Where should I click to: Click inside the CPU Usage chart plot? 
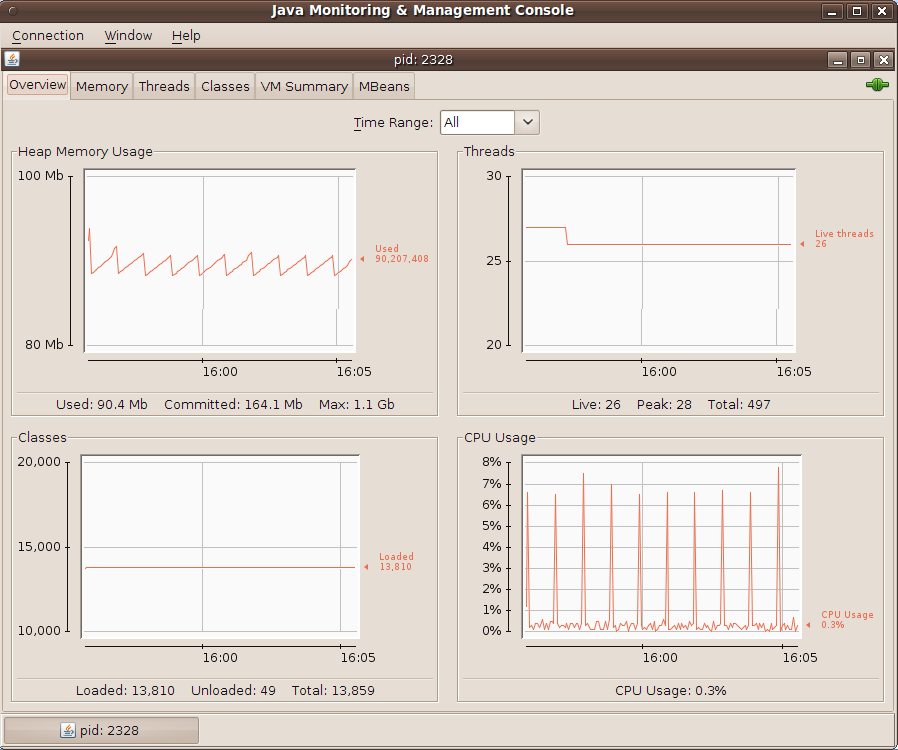point(661,547)
